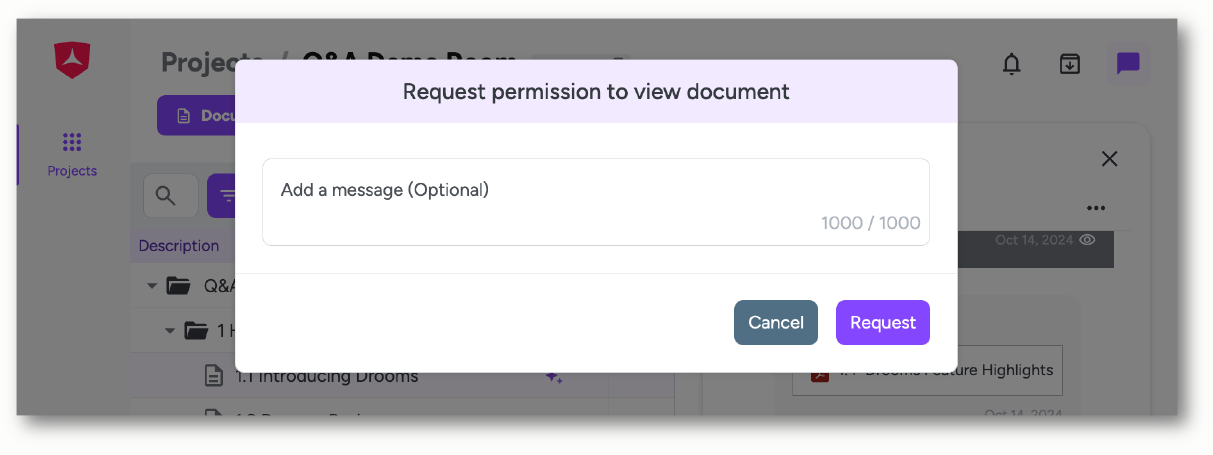
Task: Click the download inbox icon in header
Action: [1070, 64]
